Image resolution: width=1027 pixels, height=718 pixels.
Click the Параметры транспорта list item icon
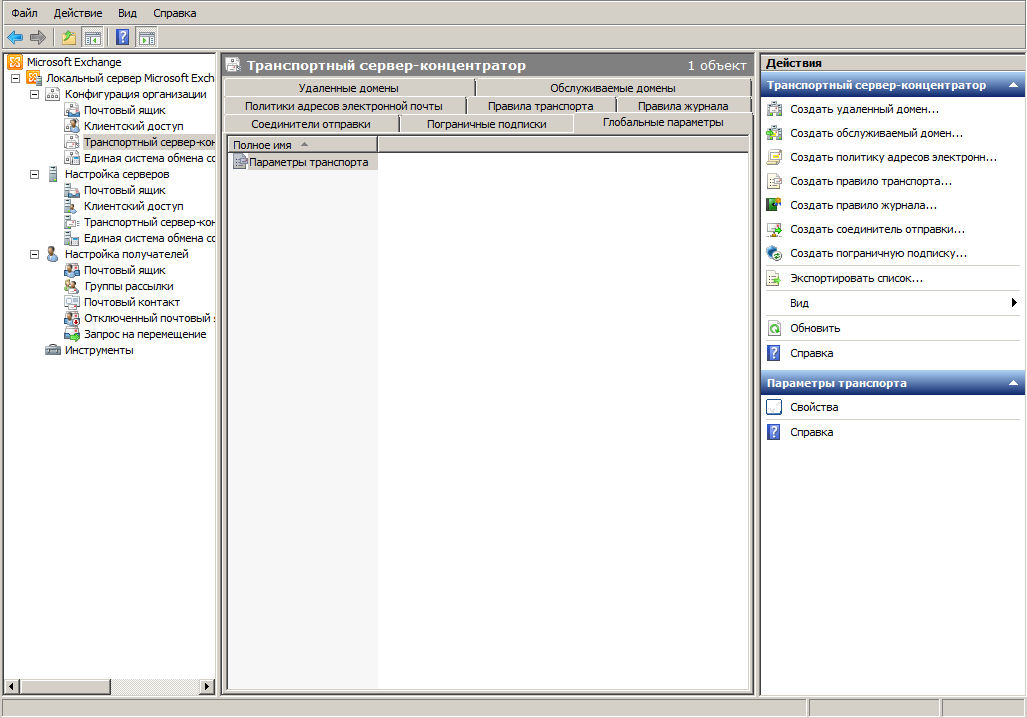(x=240, y=162)
